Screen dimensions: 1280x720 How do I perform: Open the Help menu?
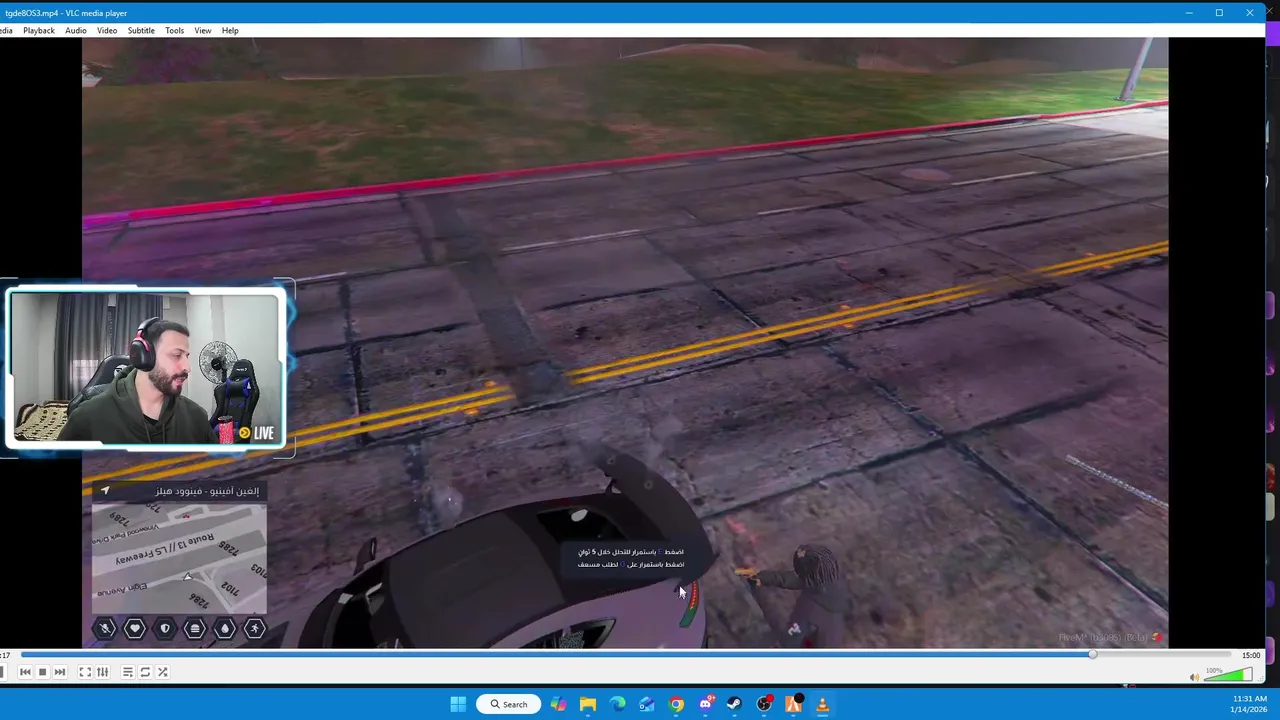230,30
